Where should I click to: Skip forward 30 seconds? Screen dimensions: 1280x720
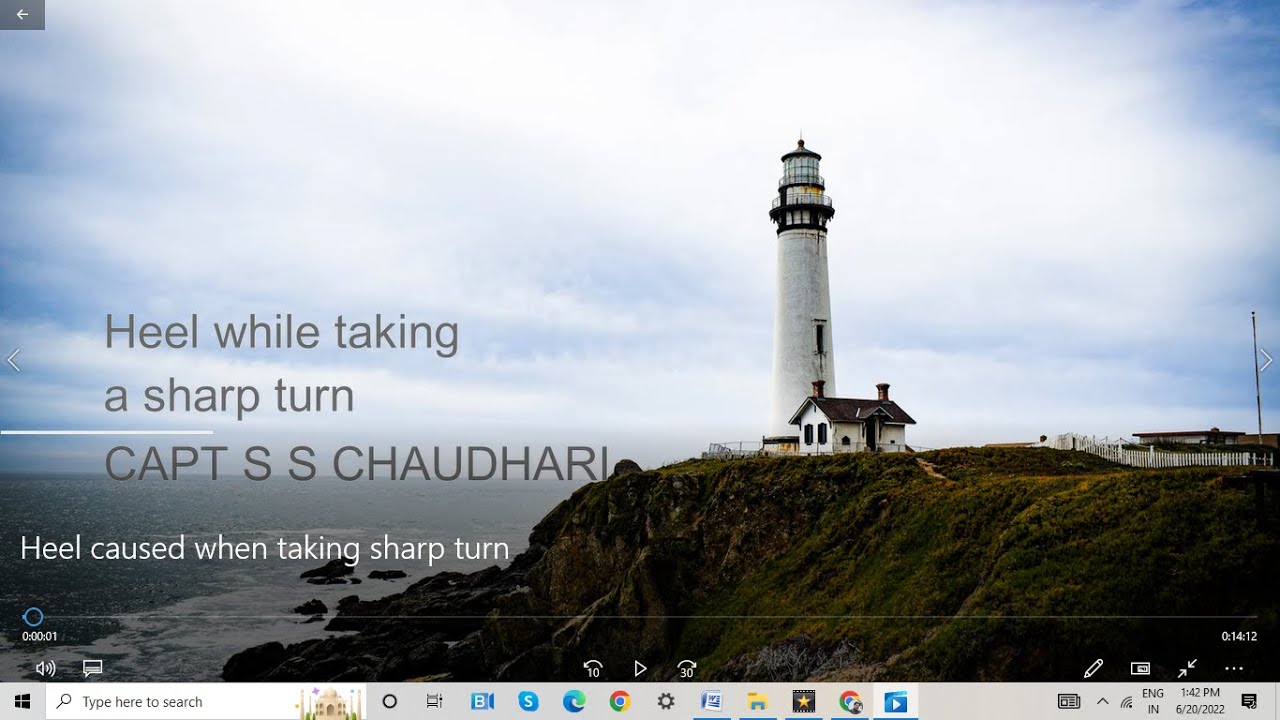point(687,668)
